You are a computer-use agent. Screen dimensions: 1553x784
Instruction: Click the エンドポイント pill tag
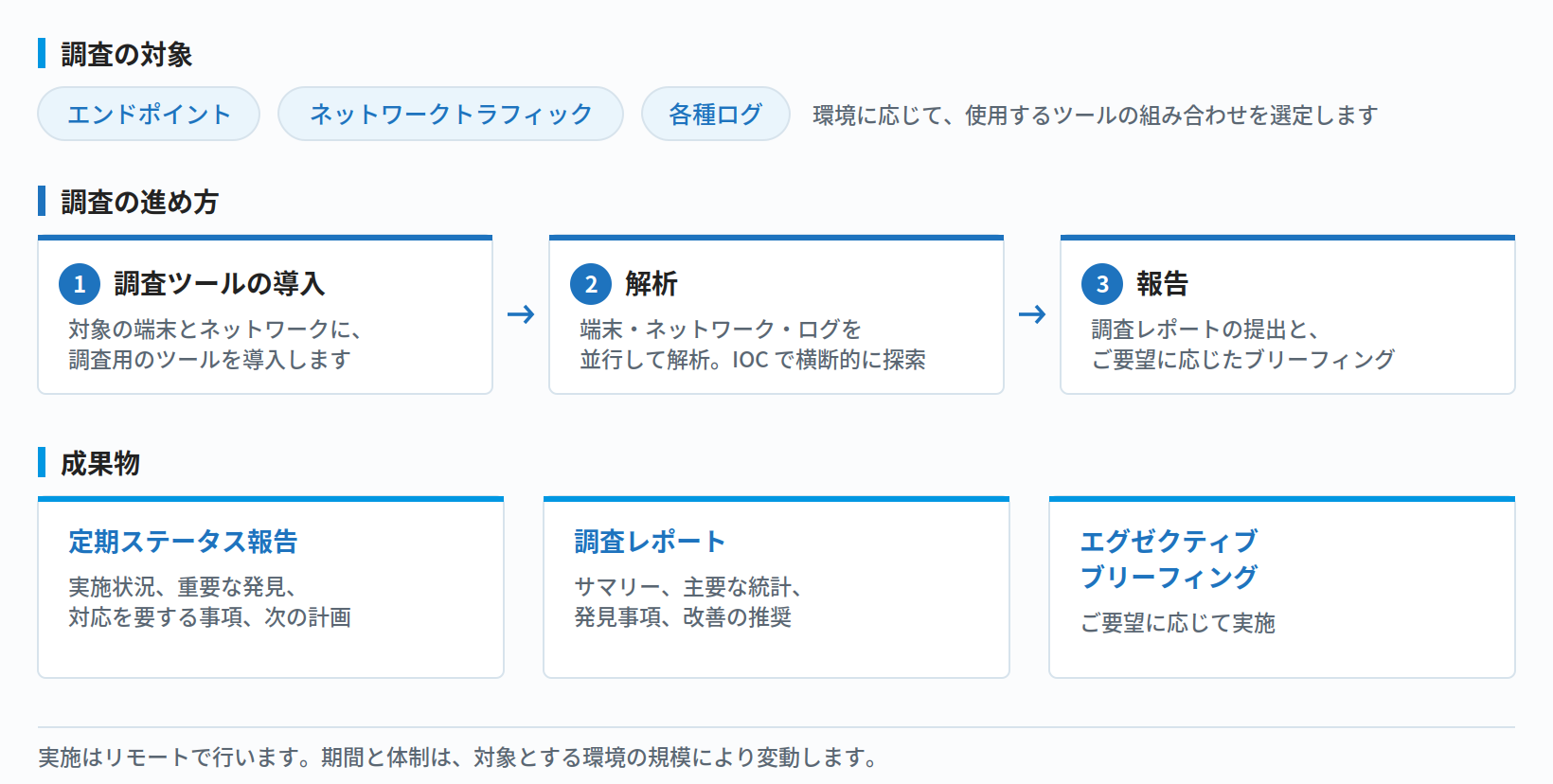click(149, 114)
